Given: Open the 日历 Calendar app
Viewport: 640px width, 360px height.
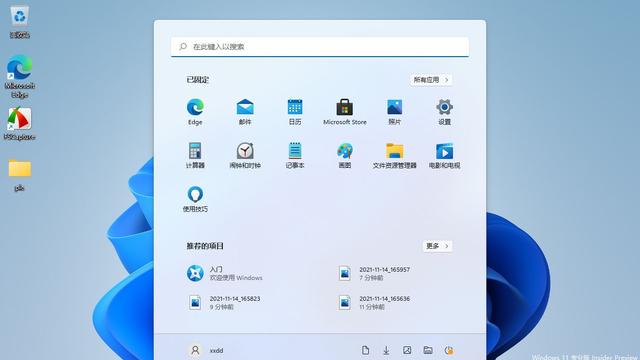Looking at the screenshot, I should coord(295,111).
